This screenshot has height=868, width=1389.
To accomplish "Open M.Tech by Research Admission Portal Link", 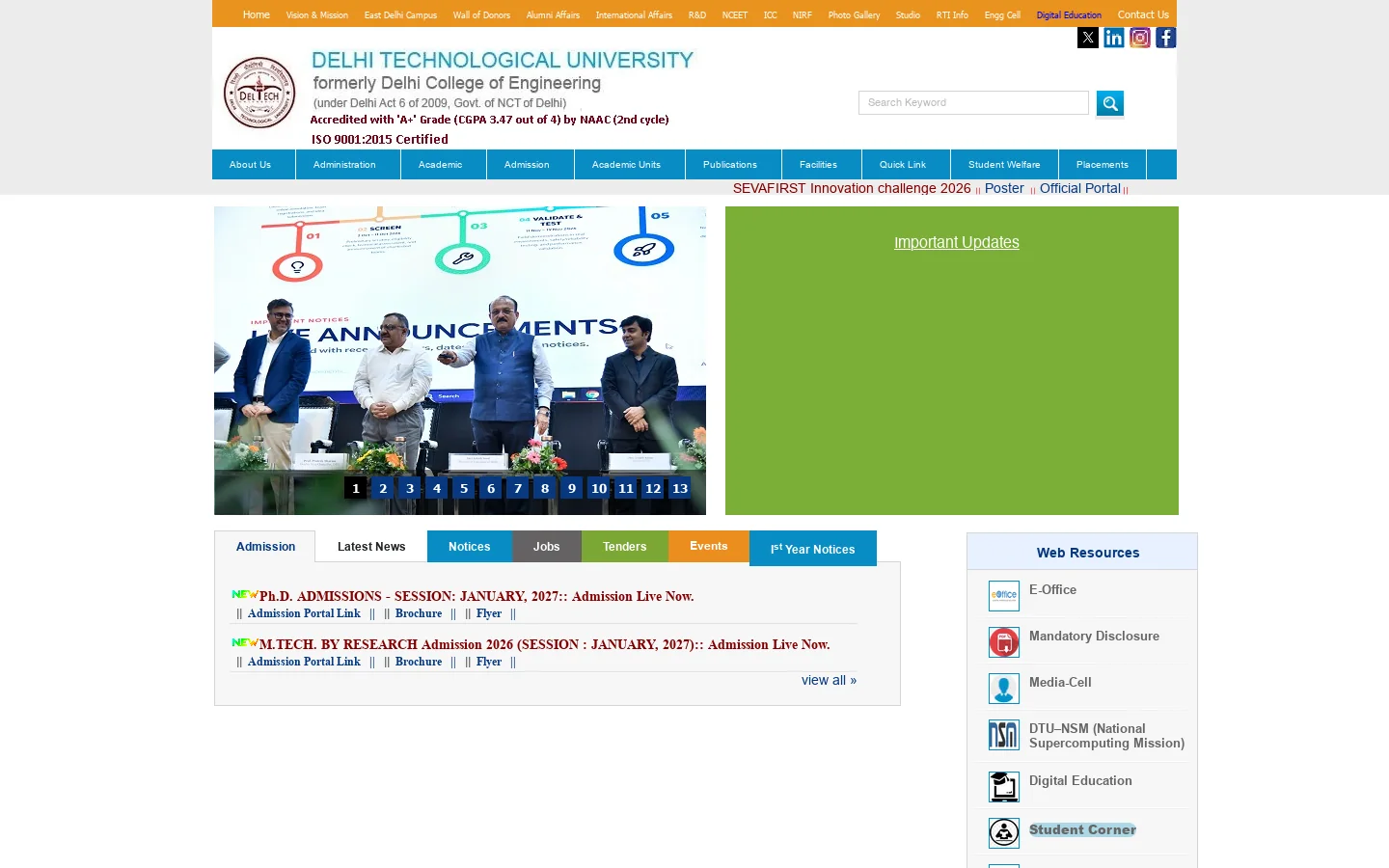I will (304, 662).
